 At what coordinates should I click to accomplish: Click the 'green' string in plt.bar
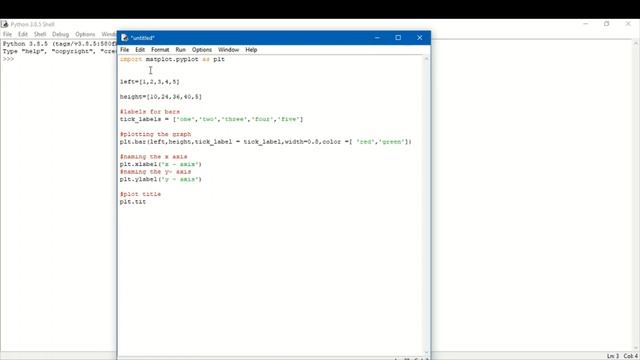pos(391,142)
